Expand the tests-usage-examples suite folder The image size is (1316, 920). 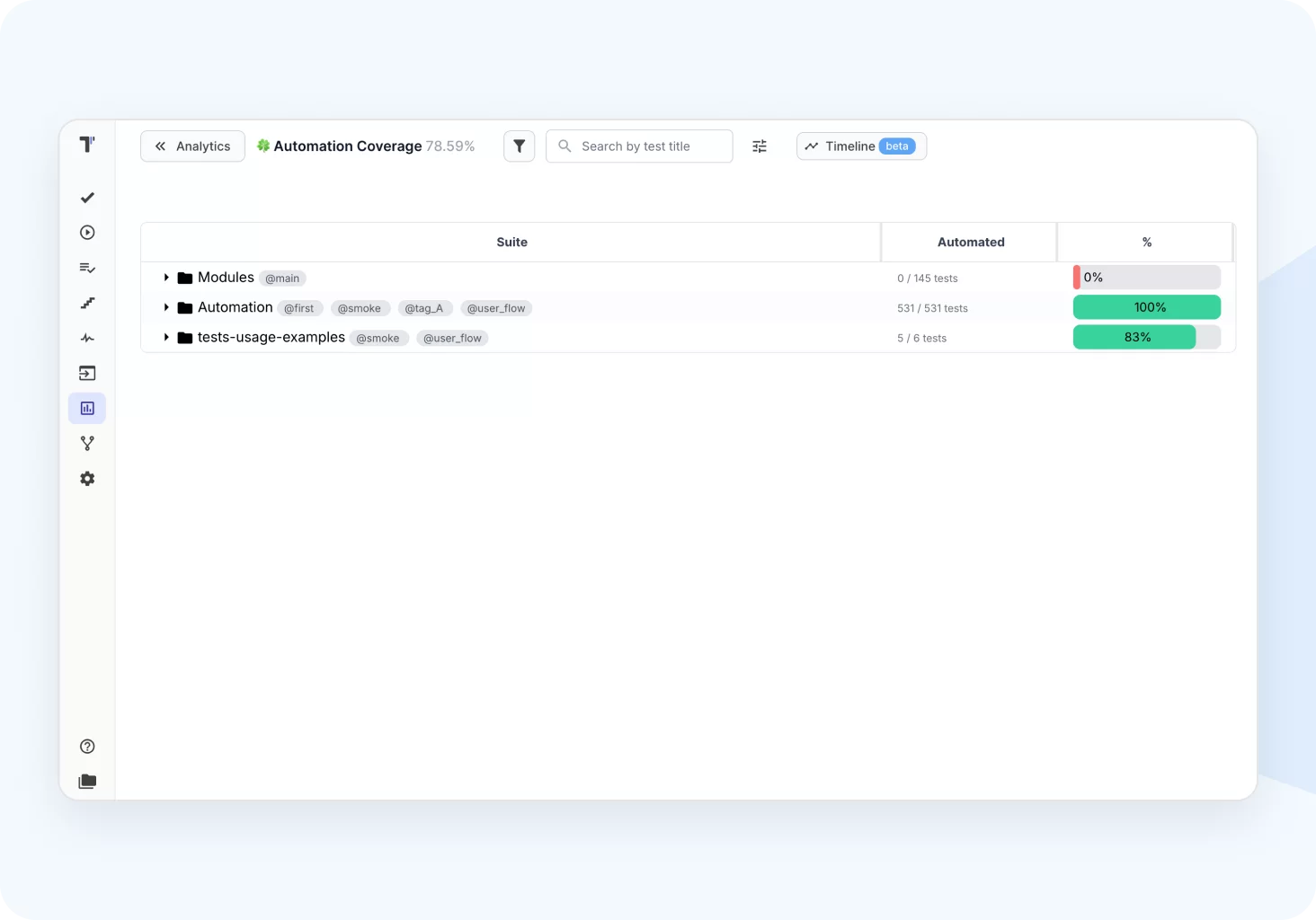pyautogui.click(x=166, y=338)
